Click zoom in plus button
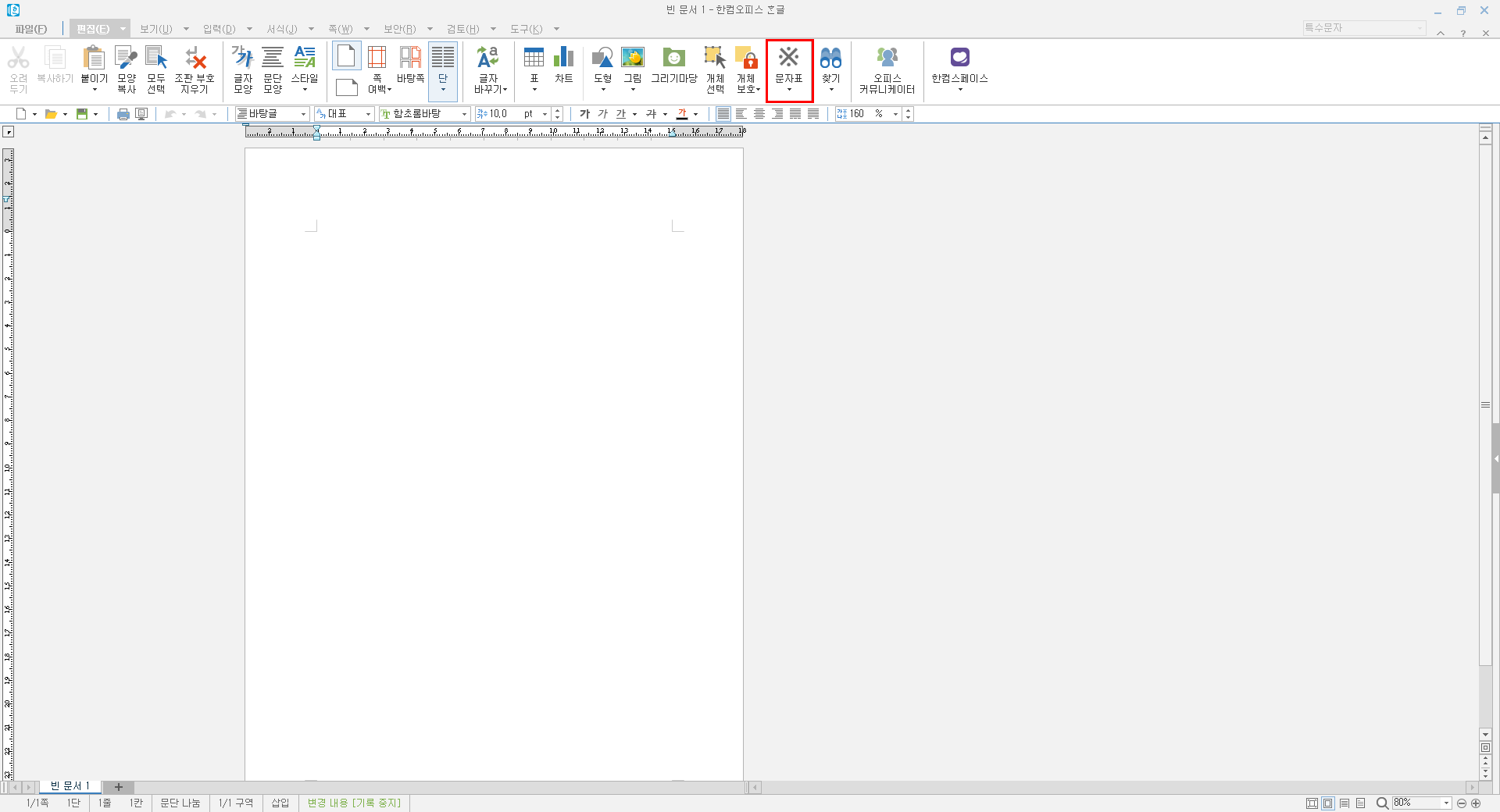This screenshot has height=812, width=1500. point(1476,803)
